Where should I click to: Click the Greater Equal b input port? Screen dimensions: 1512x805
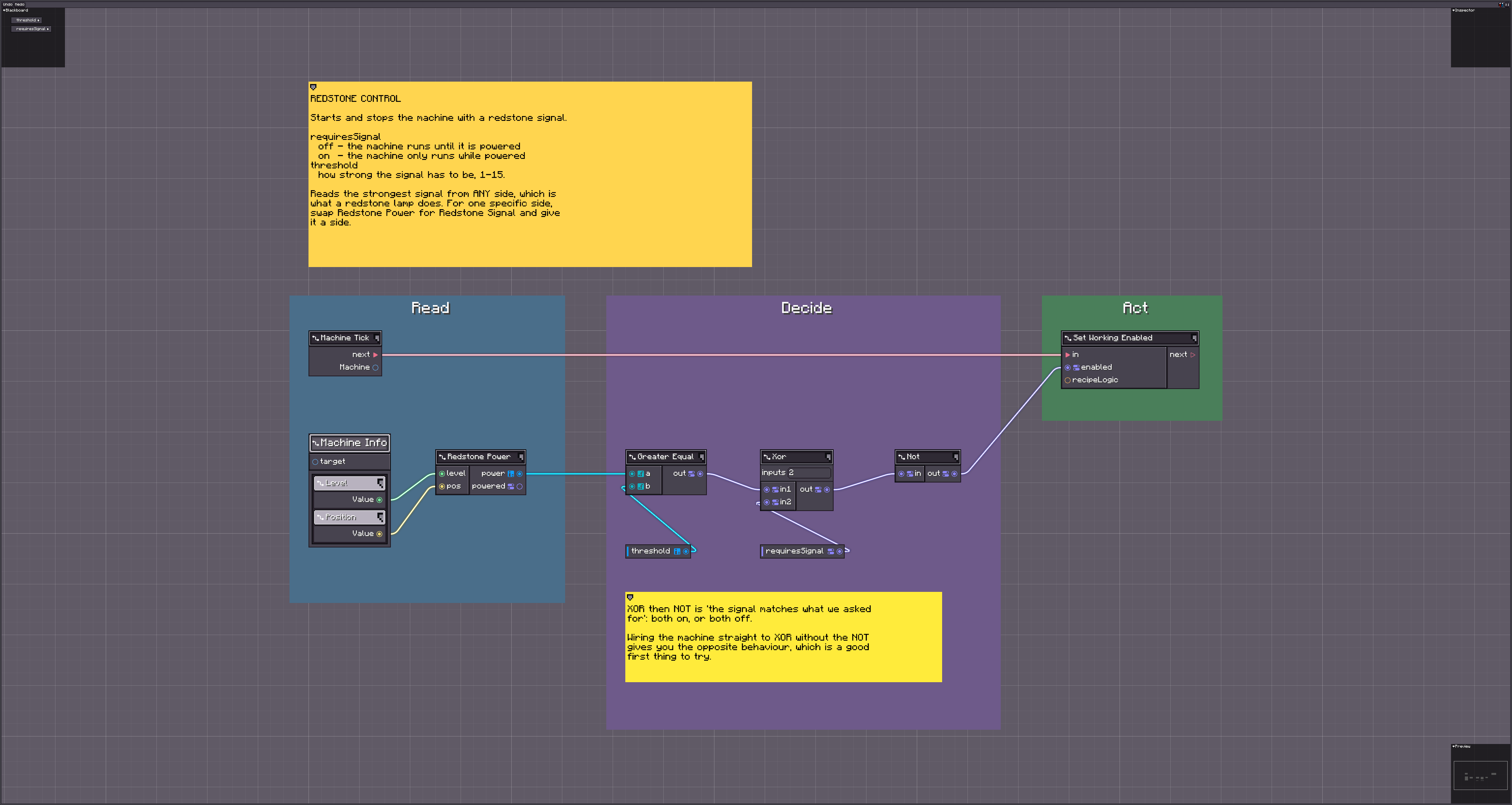pyautogui.click(x=632, y=486)
